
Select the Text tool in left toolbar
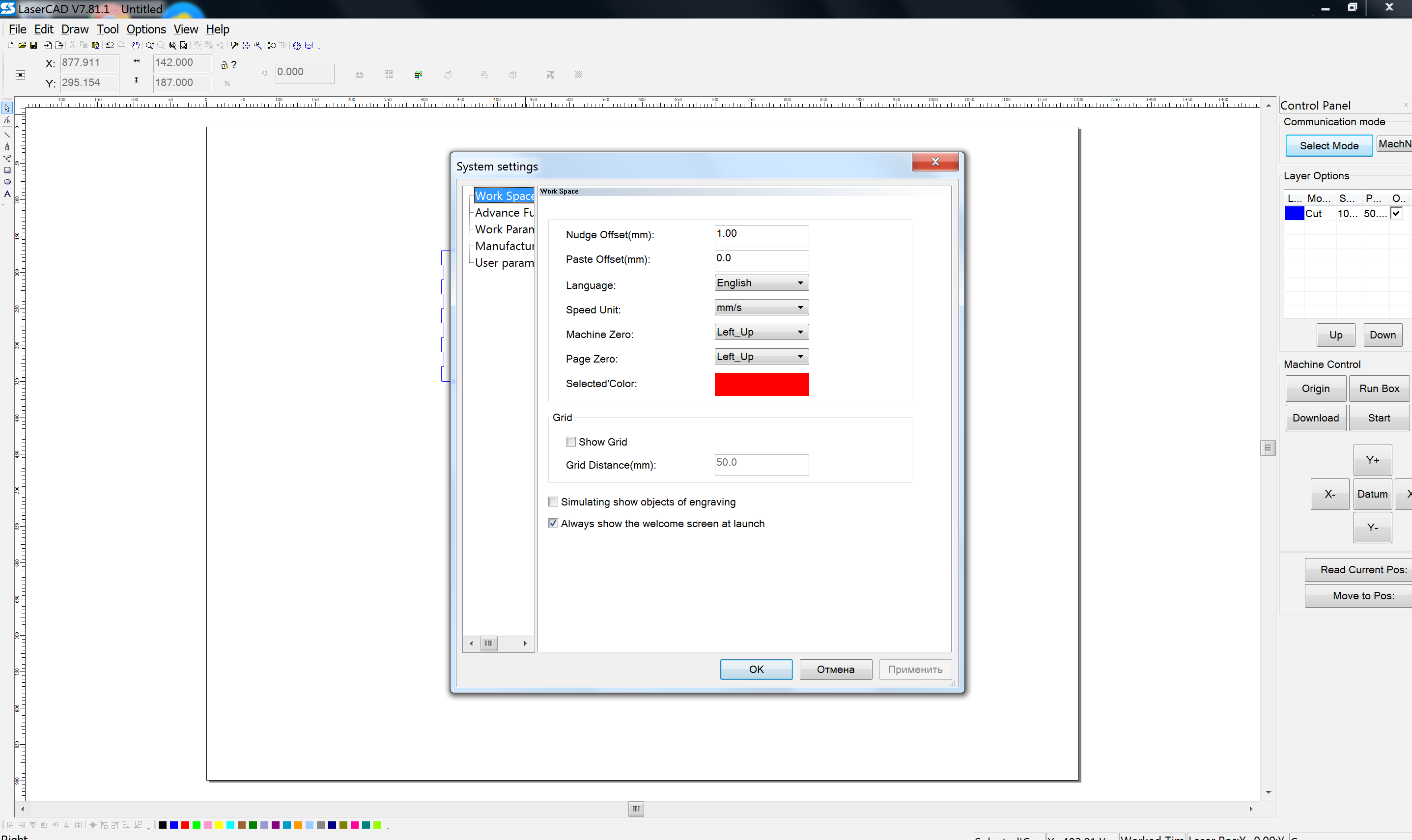coord(7,194)
